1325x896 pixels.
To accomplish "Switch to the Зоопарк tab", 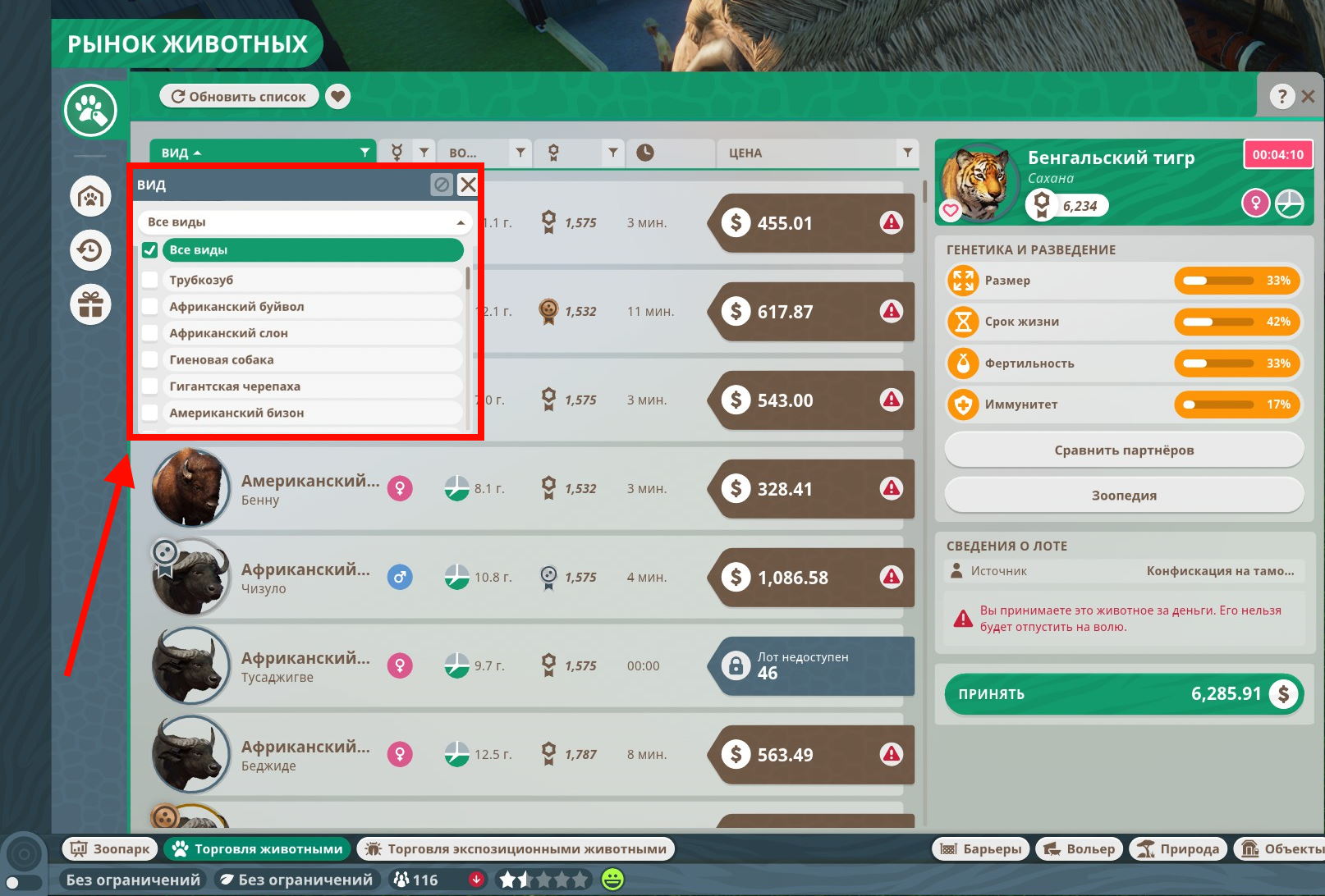I will (110, 849).
